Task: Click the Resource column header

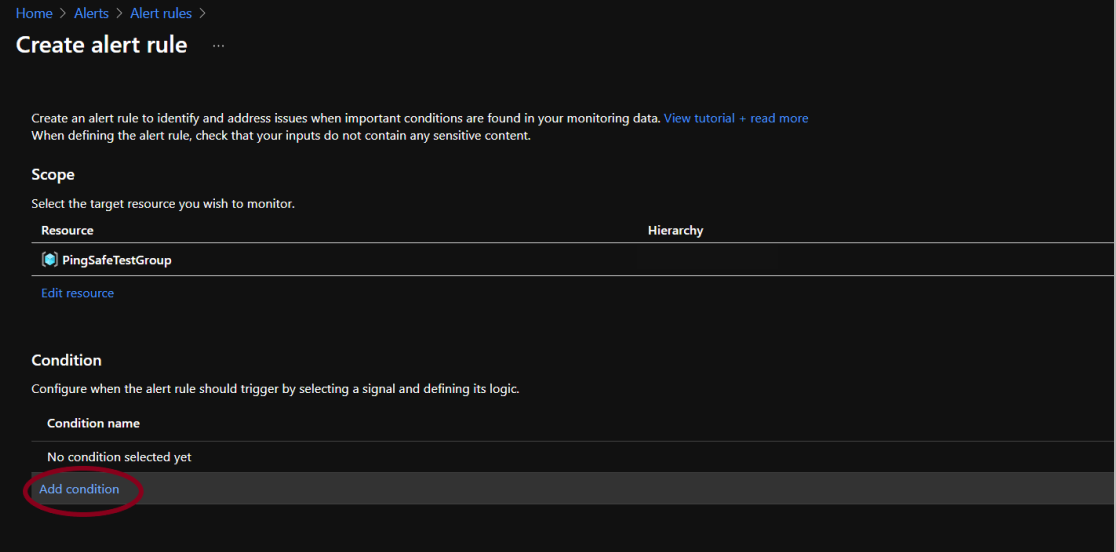Action: click(x=67, y=230)
